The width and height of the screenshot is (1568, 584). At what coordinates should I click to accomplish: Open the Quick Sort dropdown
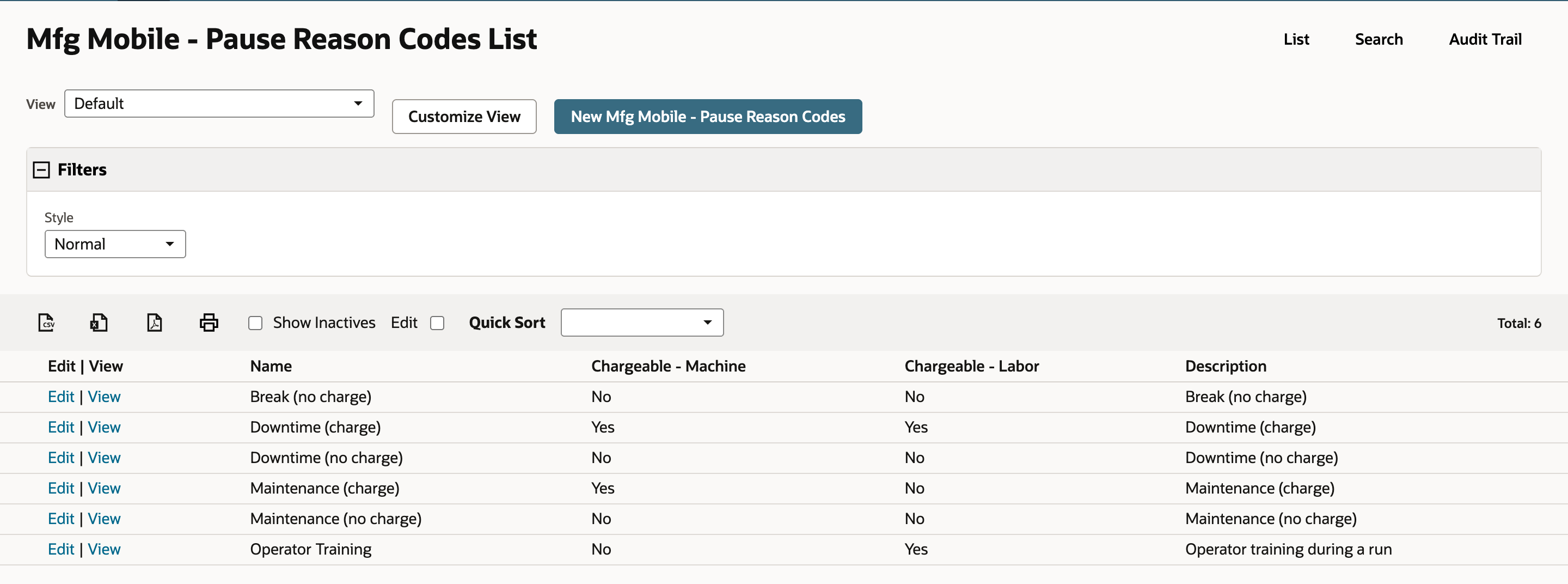point(642,322)
